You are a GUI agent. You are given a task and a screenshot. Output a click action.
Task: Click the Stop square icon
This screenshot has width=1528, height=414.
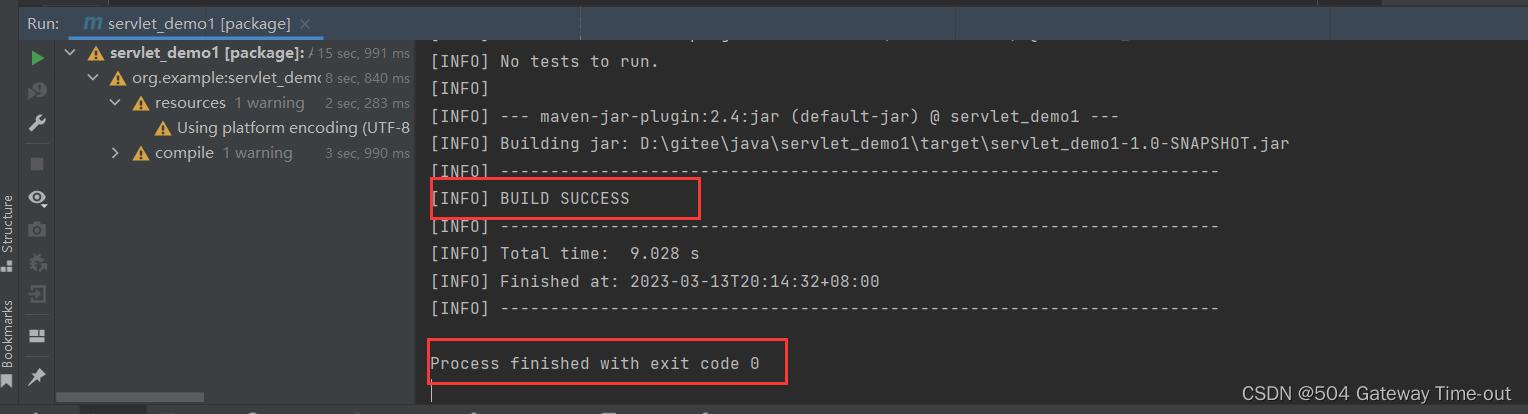[x=37, y=163]
